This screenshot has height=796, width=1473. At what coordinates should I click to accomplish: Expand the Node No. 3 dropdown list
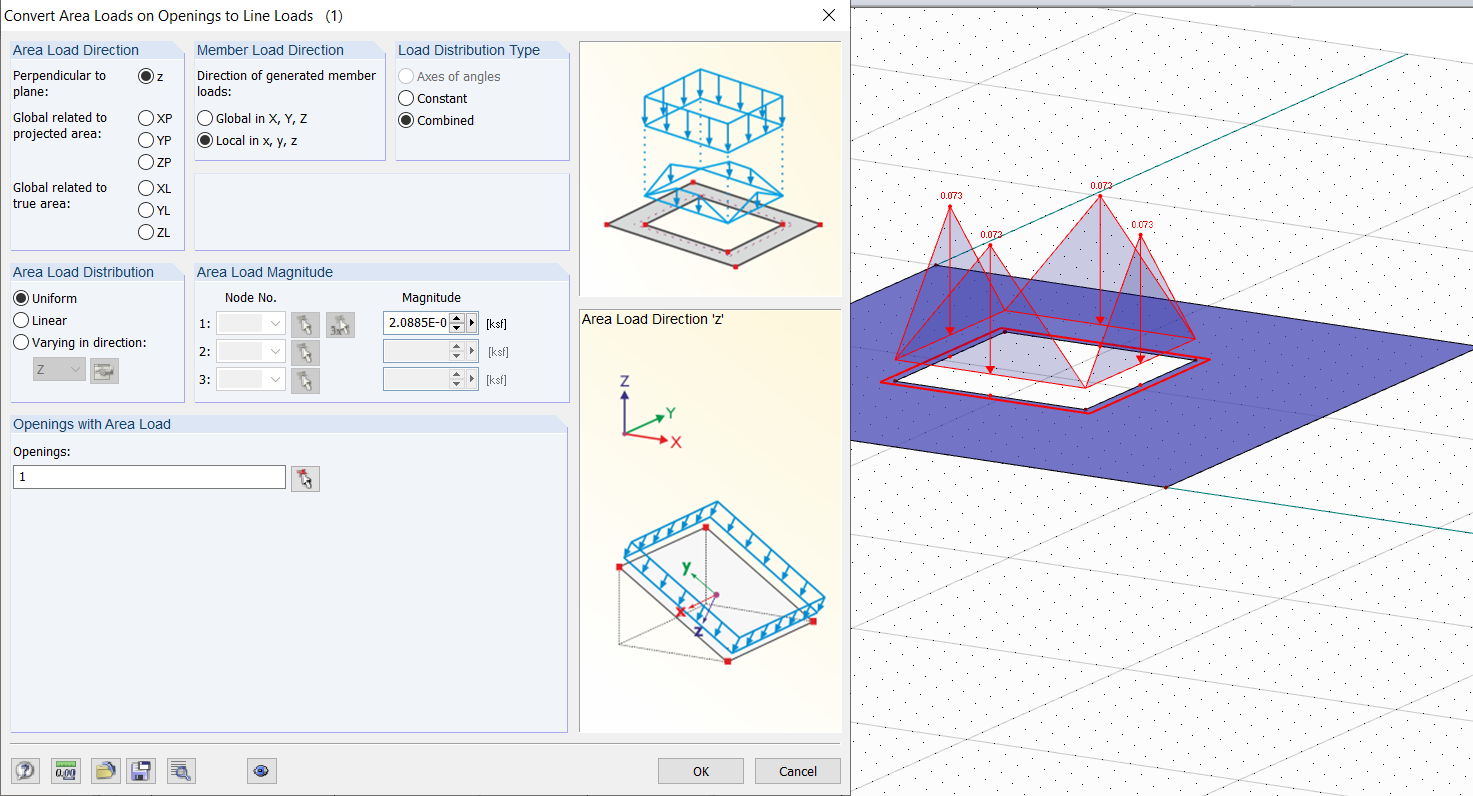(x=276, y=379)
